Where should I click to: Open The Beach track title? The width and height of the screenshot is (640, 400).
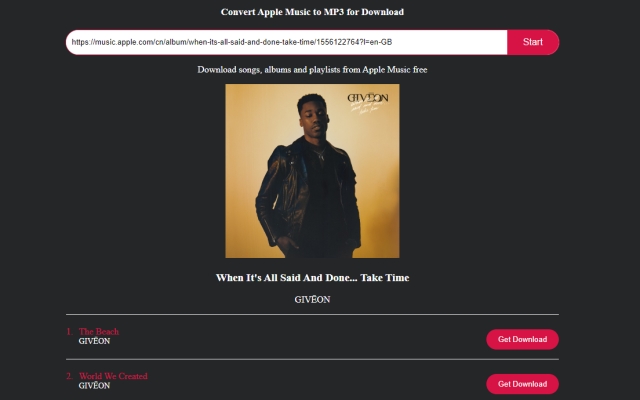coord(99,331)
